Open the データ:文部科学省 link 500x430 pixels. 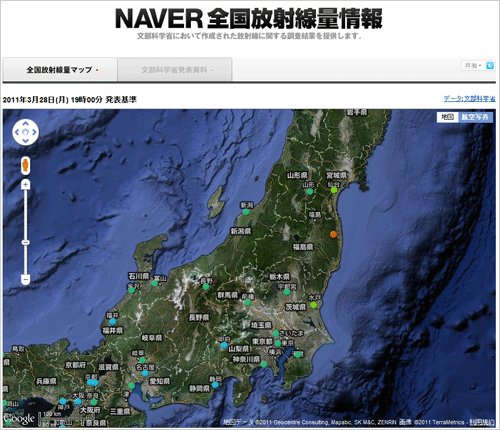pos(469,99)
